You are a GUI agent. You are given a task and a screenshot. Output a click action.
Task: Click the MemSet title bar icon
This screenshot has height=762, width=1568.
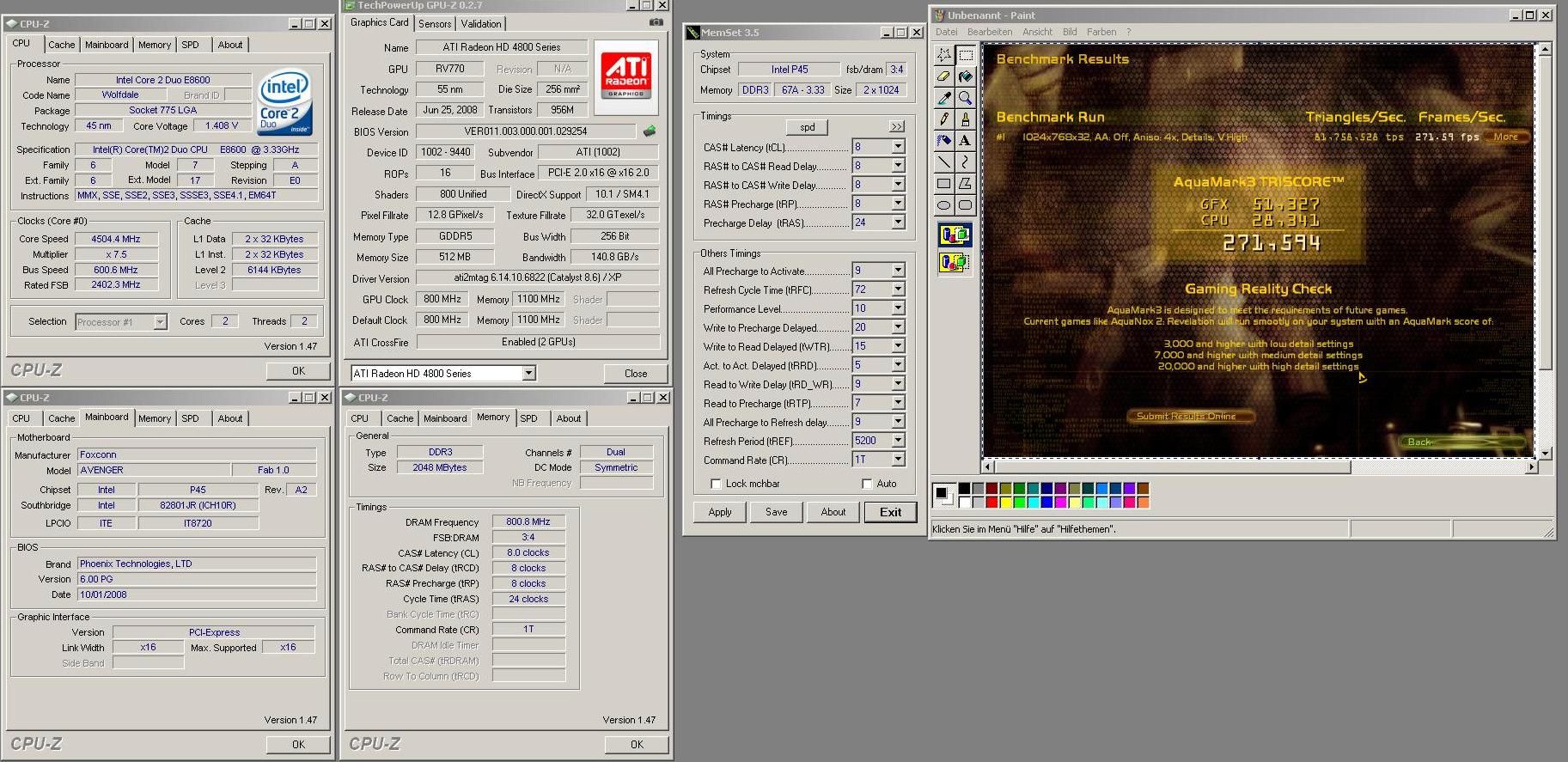point(692,33)
